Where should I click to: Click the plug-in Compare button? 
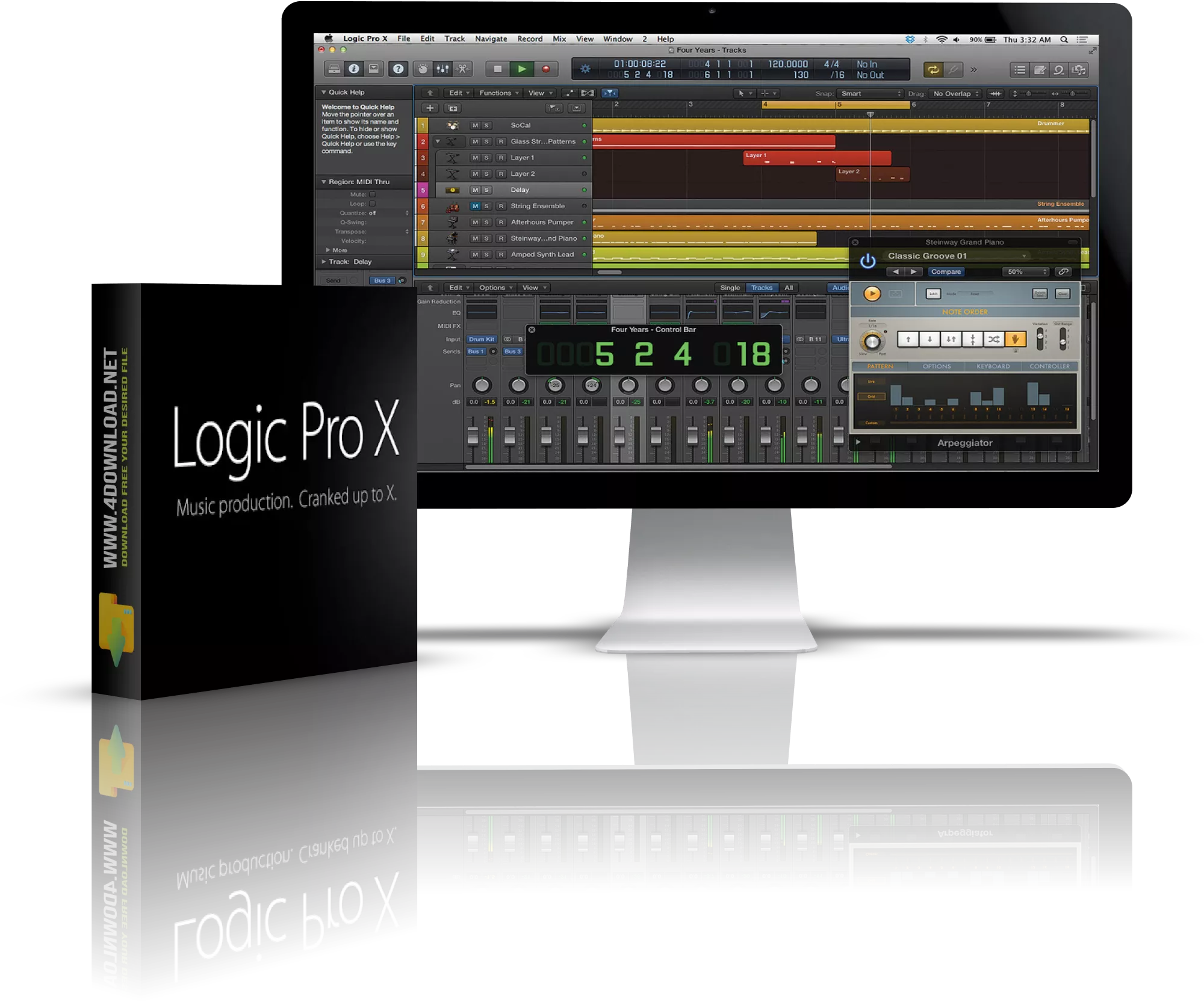click(x=946, y=272)
